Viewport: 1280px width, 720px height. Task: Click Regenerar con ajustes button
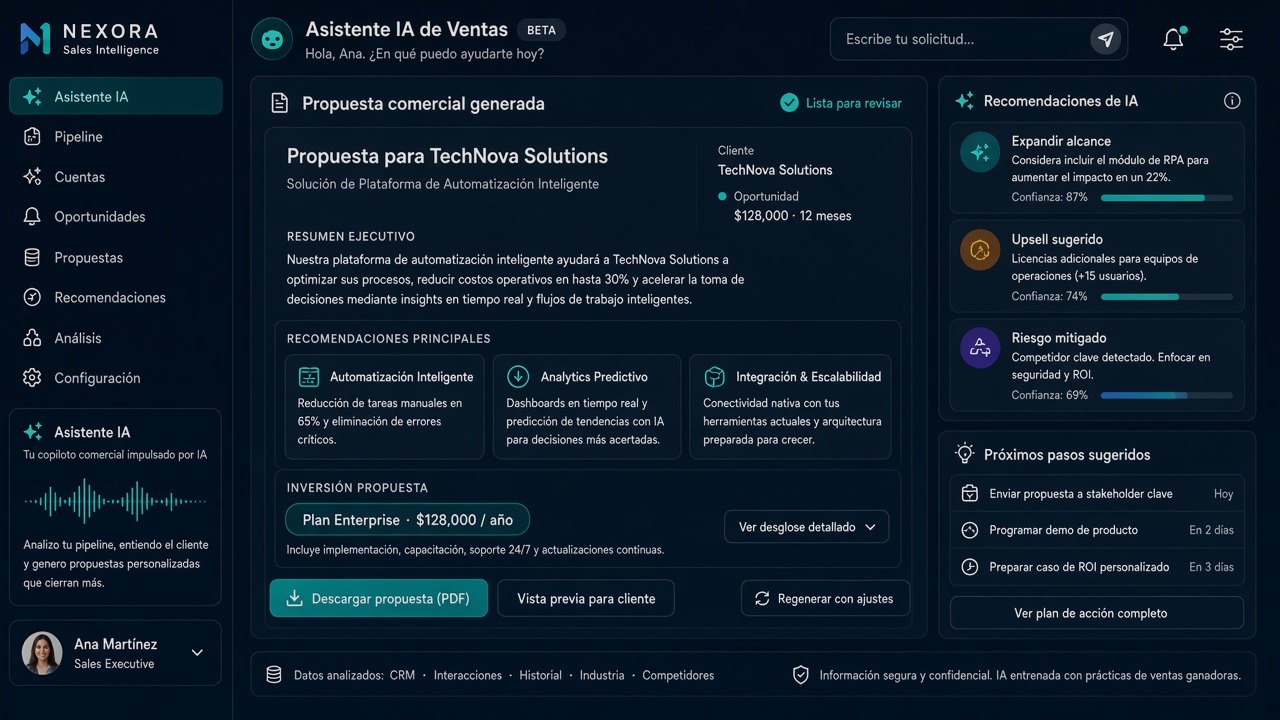[x=825, y=598]
